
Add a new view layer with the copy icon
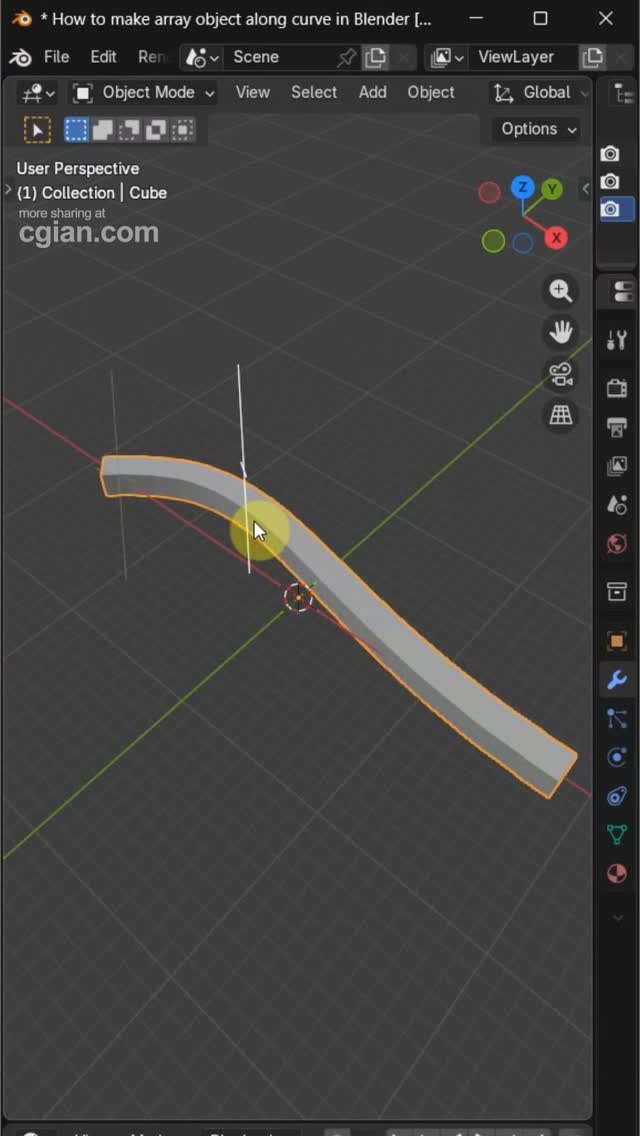(593, 57)
